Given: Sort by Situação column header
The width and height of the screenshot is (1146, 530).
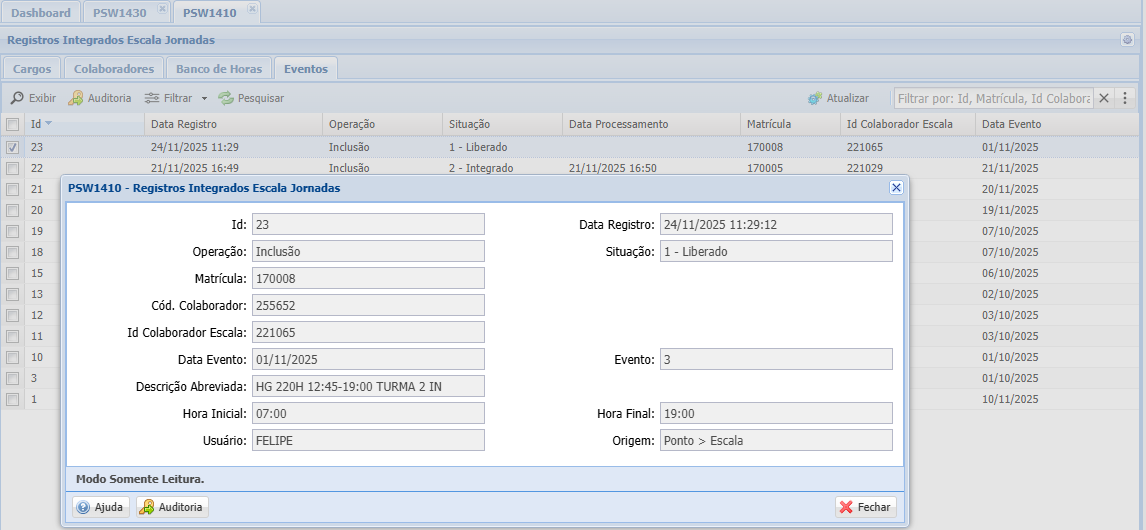Looking at the screenshot, I should tap(503, 124).
